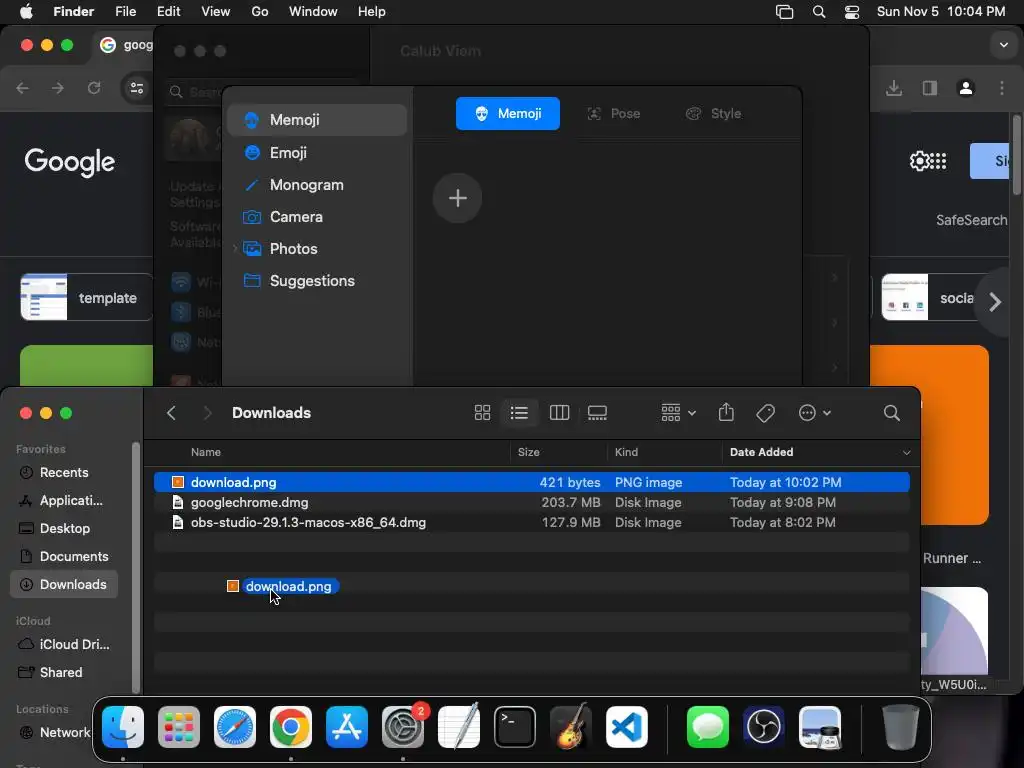This screenshot has width=1024, height=768.
Task: Open the Window menu
Action: [x=313, y=12]
